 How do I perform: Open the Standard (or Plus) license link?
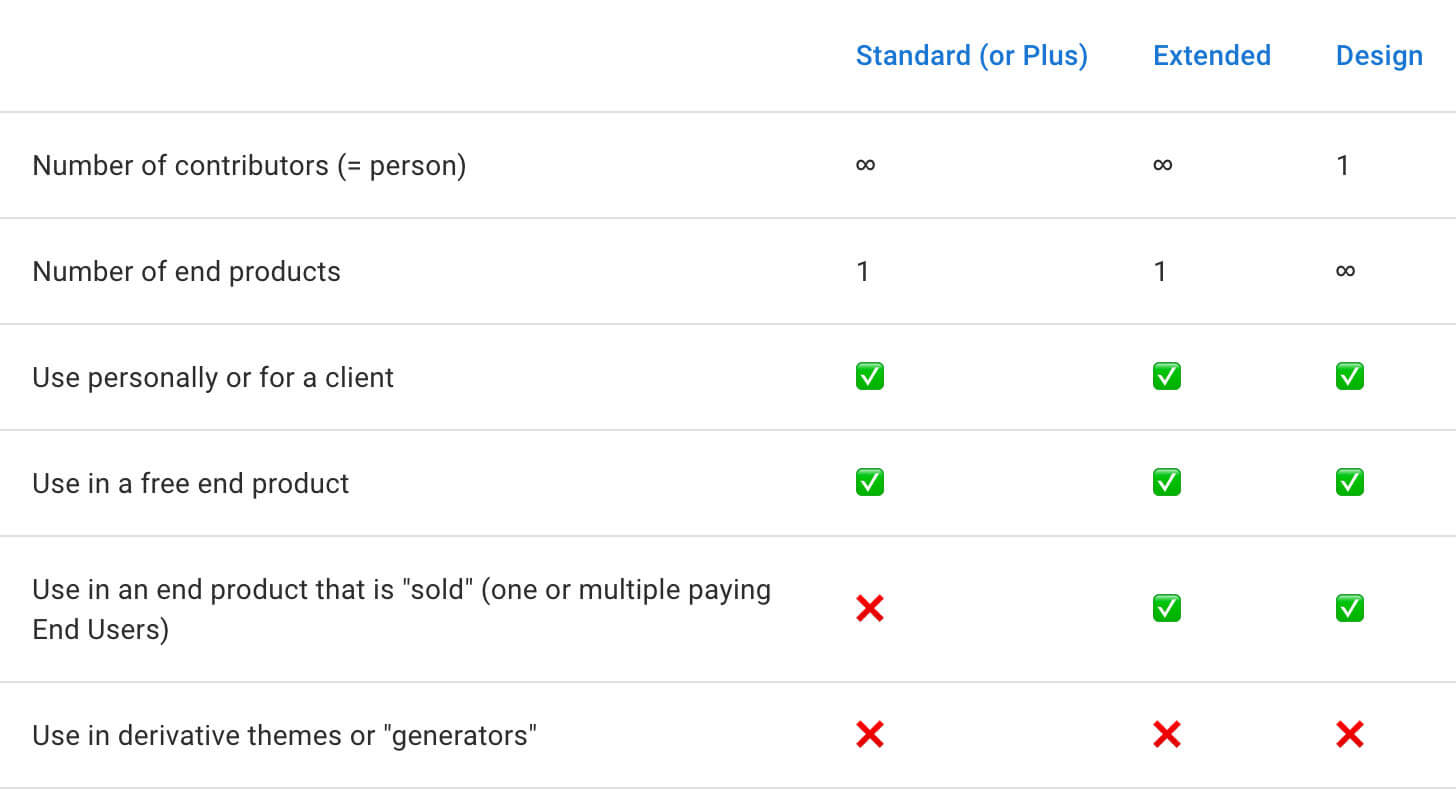coord(971,56)
